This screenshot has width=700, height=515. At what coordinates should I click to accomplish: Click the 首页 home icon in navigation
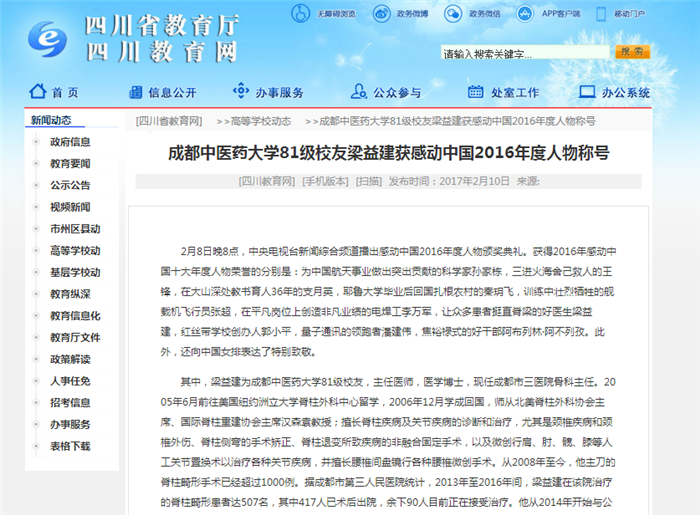[x=39, y=92]
